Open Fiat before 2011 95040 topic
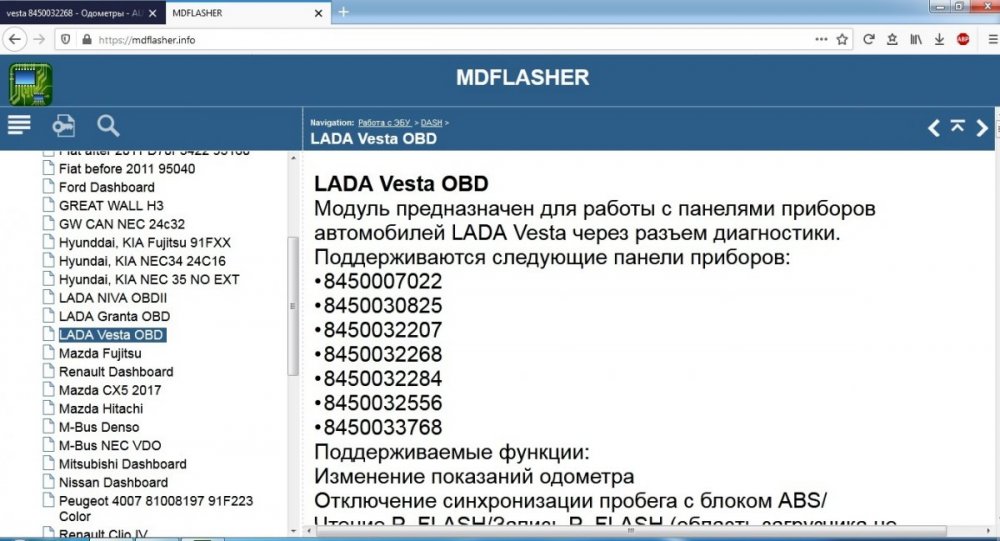This screenshot has width=1000, height=541. pos(127,168)
